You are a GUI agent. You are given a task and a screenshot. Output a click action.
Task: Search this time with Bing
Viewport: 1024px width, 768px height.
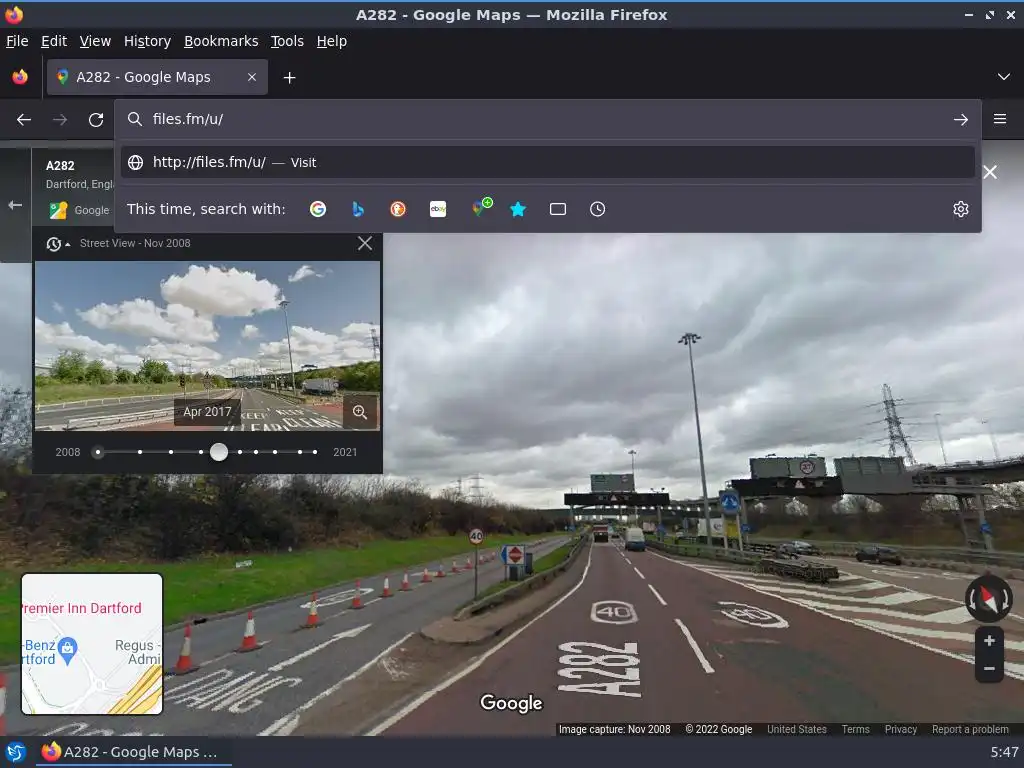coord(358,209)
